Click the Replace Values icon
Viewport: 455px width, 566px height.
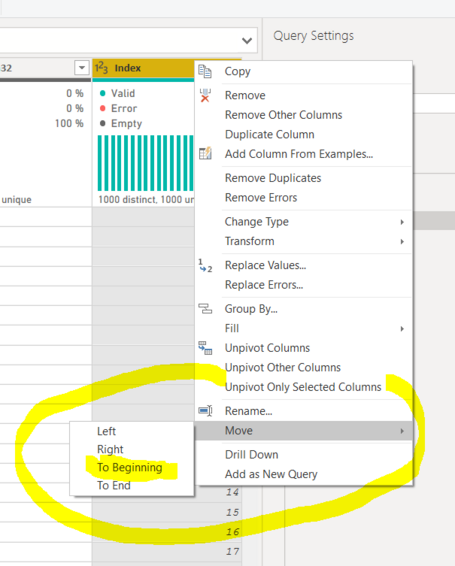click(205, 266)
